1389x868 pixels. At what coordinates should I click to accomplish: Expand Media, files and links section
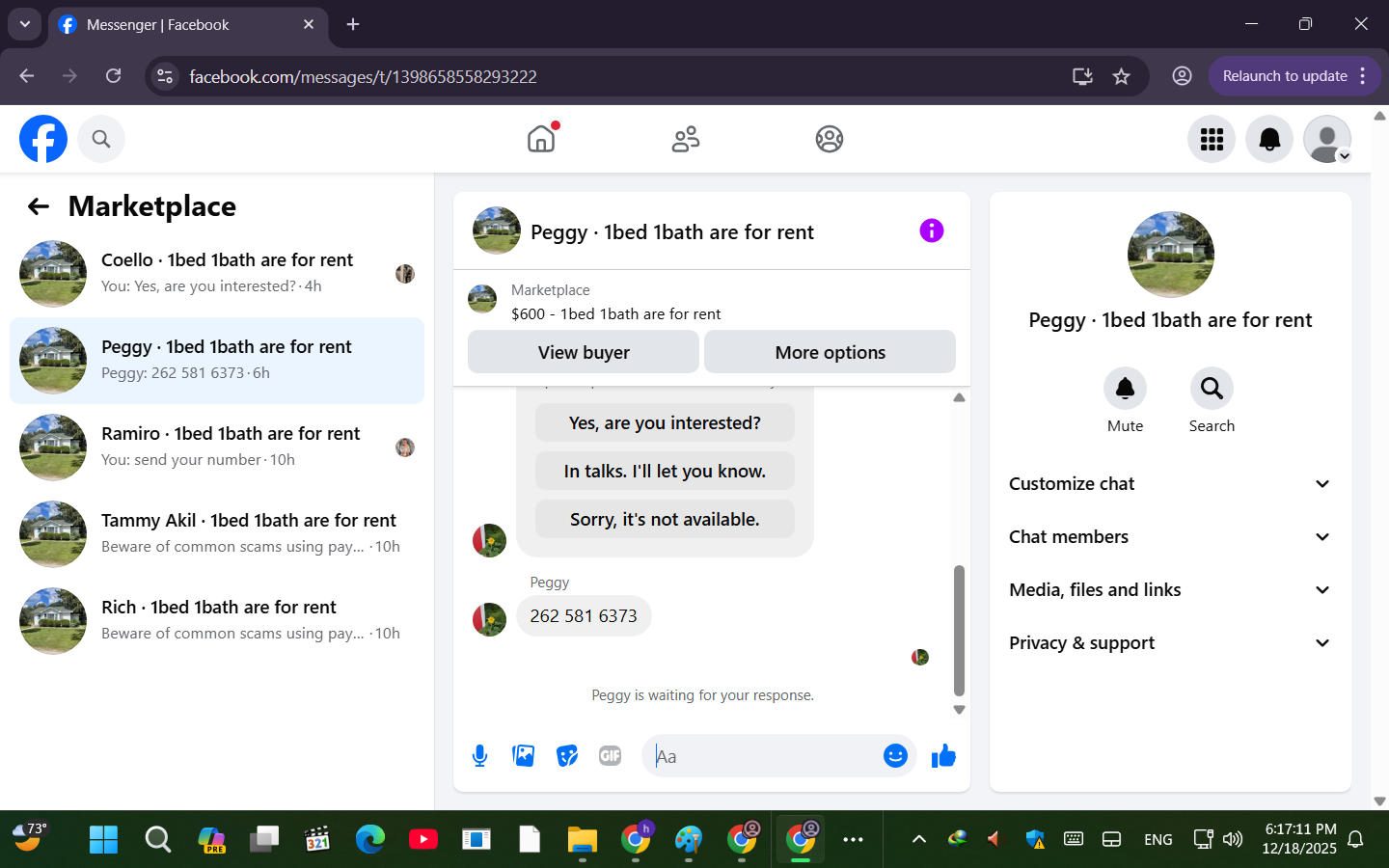pos(1170,590)
